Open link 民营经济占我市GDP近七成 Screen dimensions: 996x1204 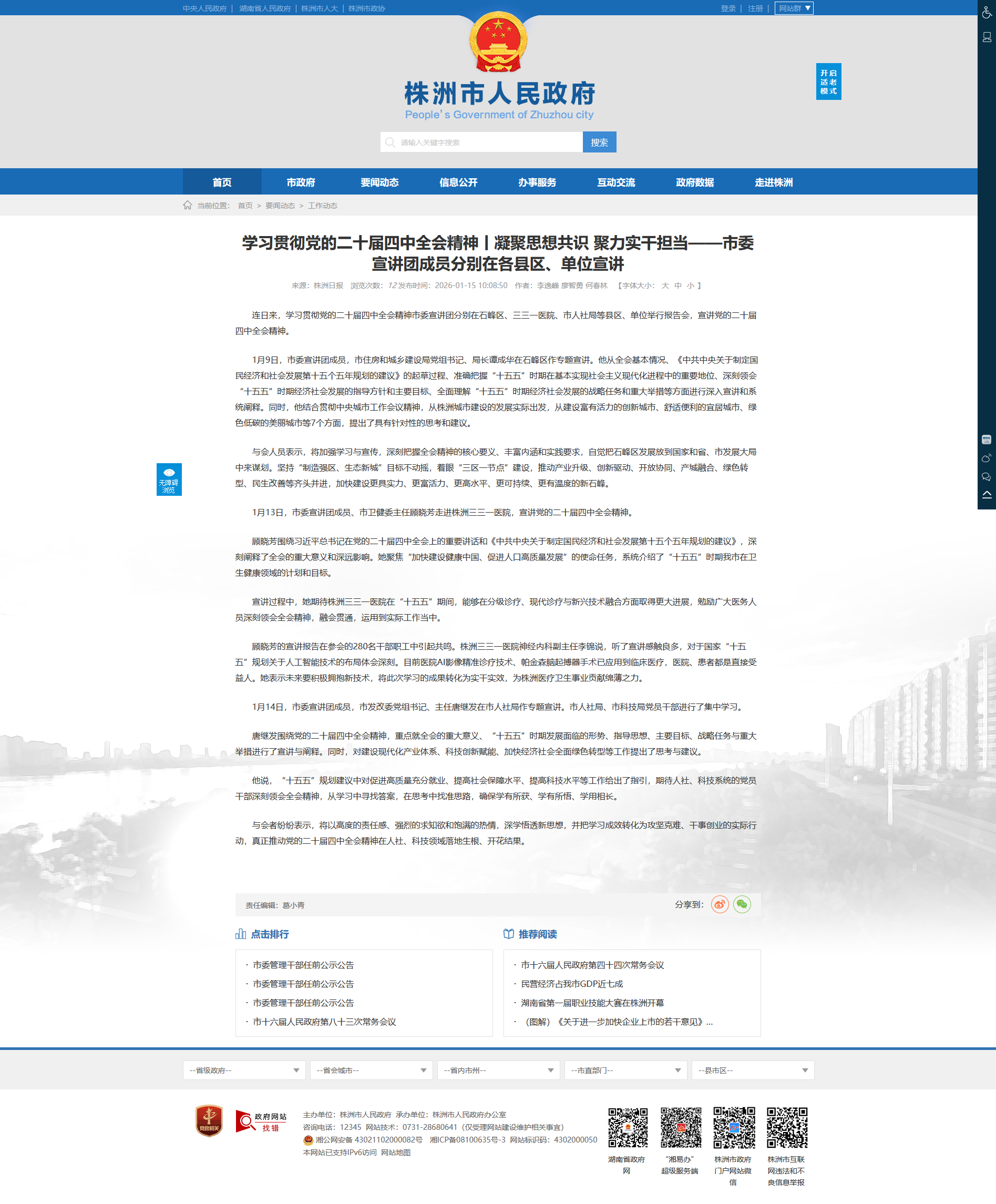[x=571, y=984]
